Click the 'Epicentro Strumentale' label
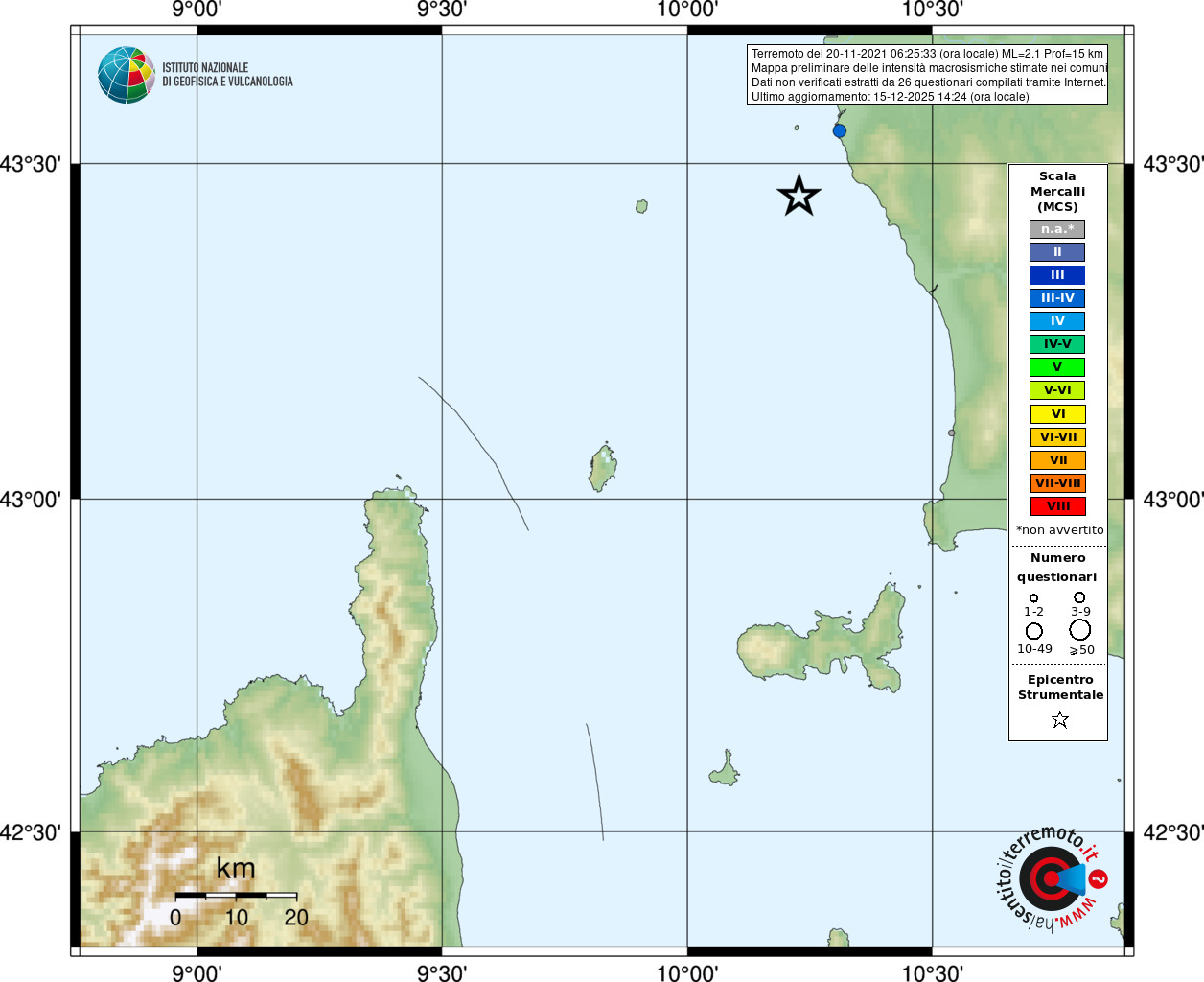Viewport: 1204px width, 982px height. (1060, 687)
